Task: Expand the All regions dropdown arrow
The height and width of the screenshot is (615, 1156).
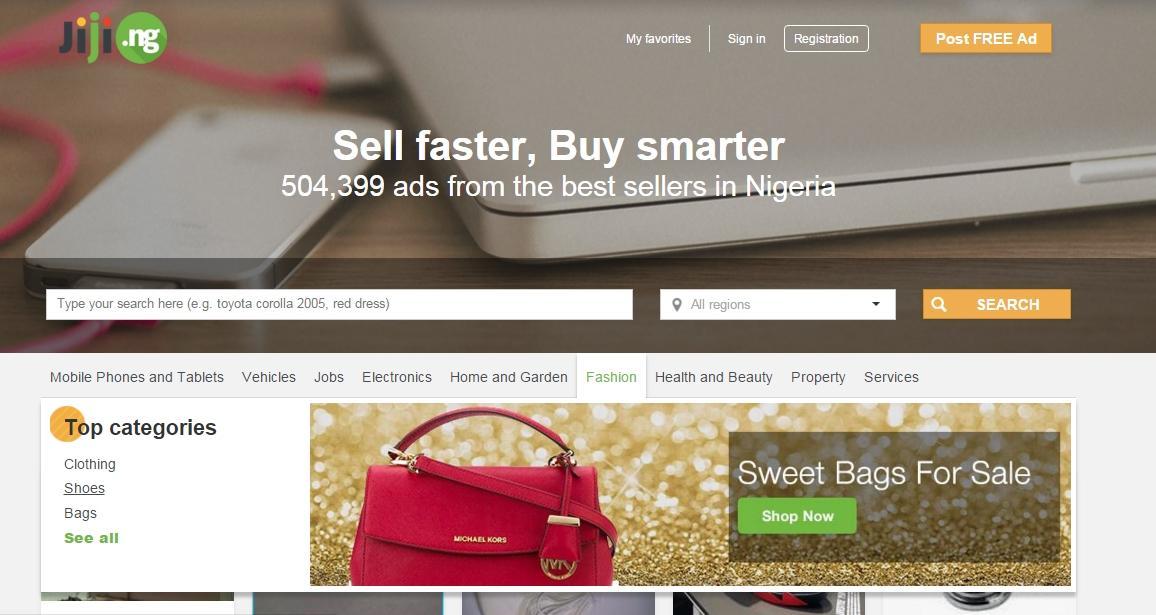Action: (876, 304)
